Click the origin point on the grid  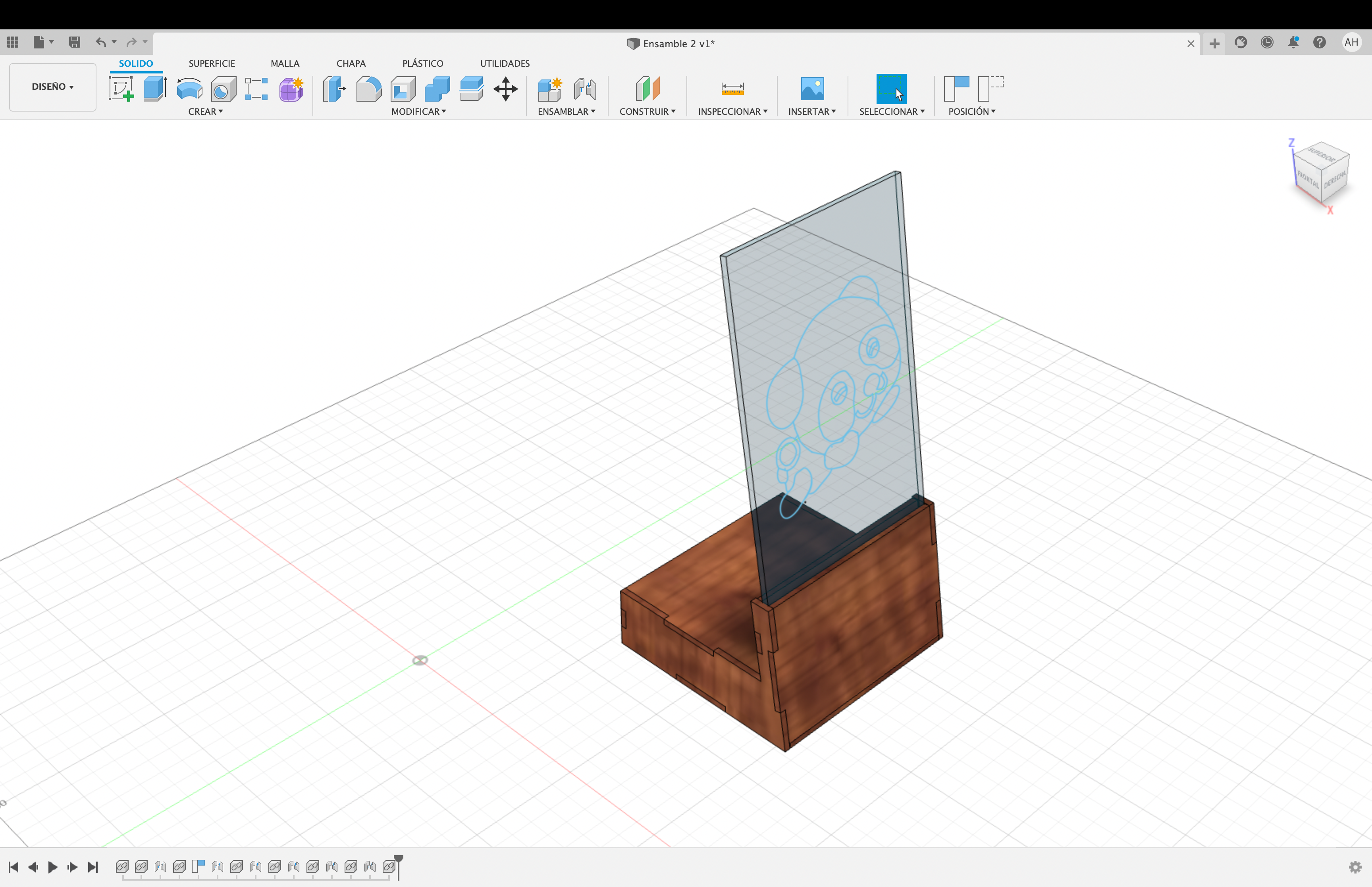420,660
